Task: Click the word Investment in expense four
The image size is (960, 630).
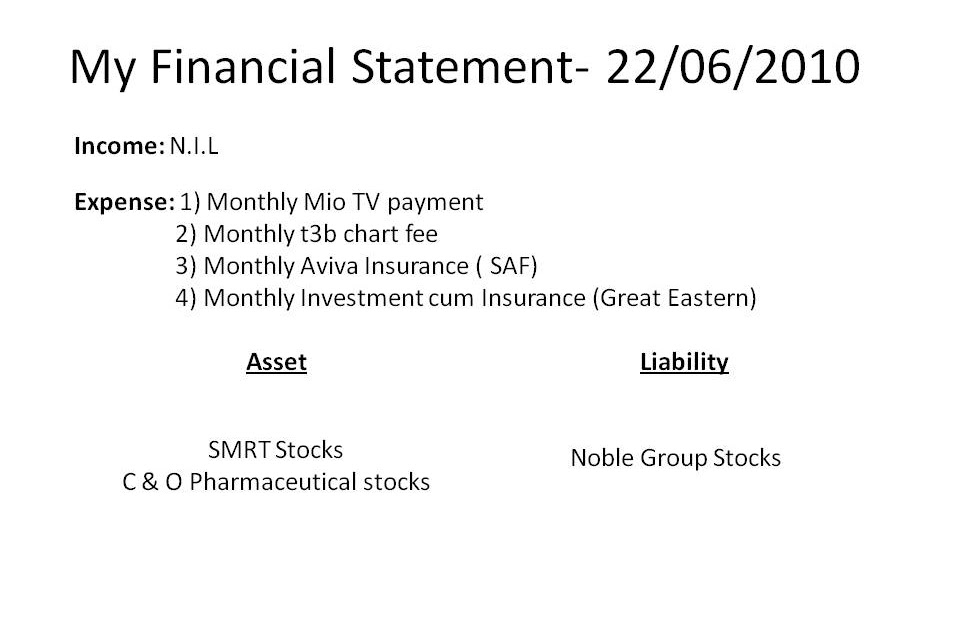Action: (361, 298)
